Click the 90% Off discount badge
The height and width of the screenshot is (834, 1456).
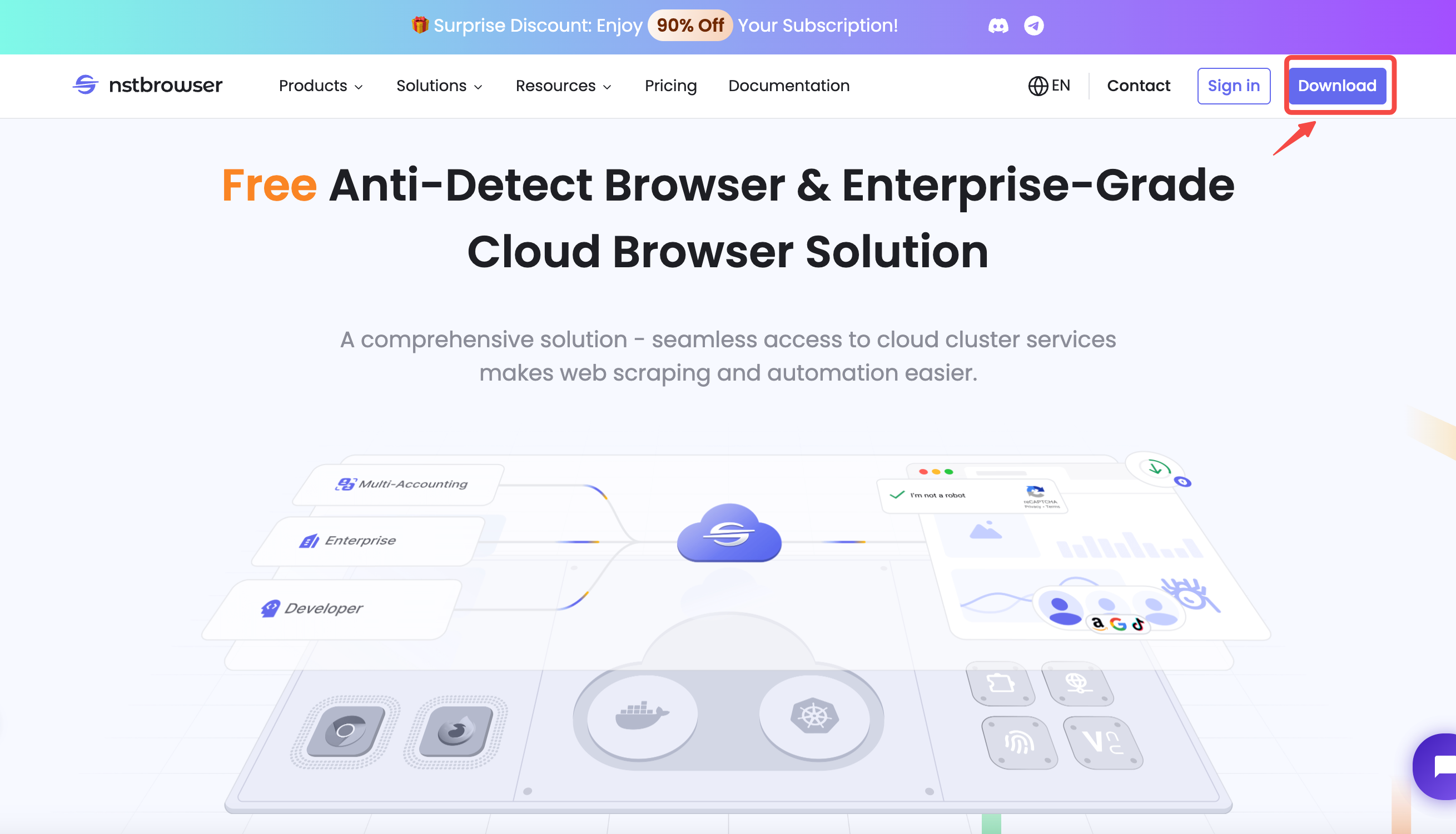(690, 25)
